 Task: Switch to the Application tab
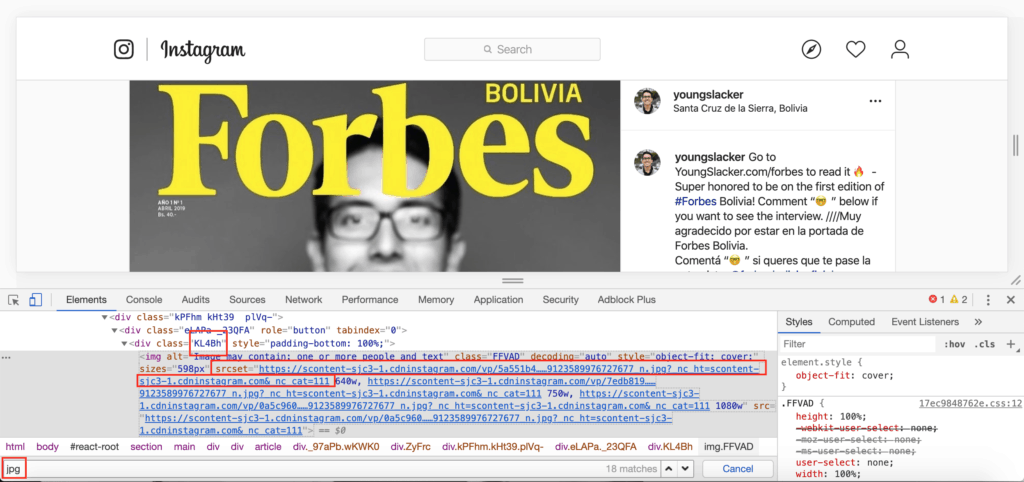[x=498, y=300]
